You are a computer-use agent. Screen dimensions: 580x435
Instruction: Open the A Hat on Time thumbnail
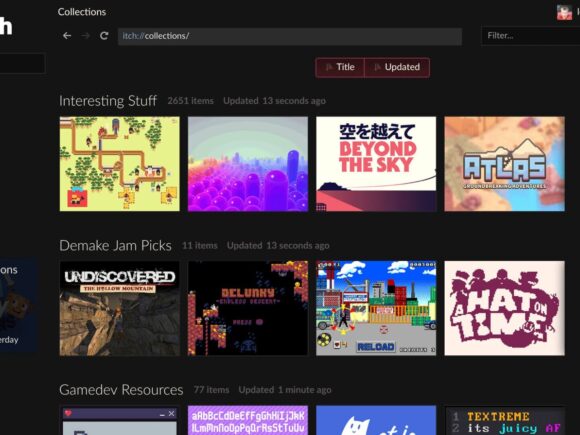[505, 308]
